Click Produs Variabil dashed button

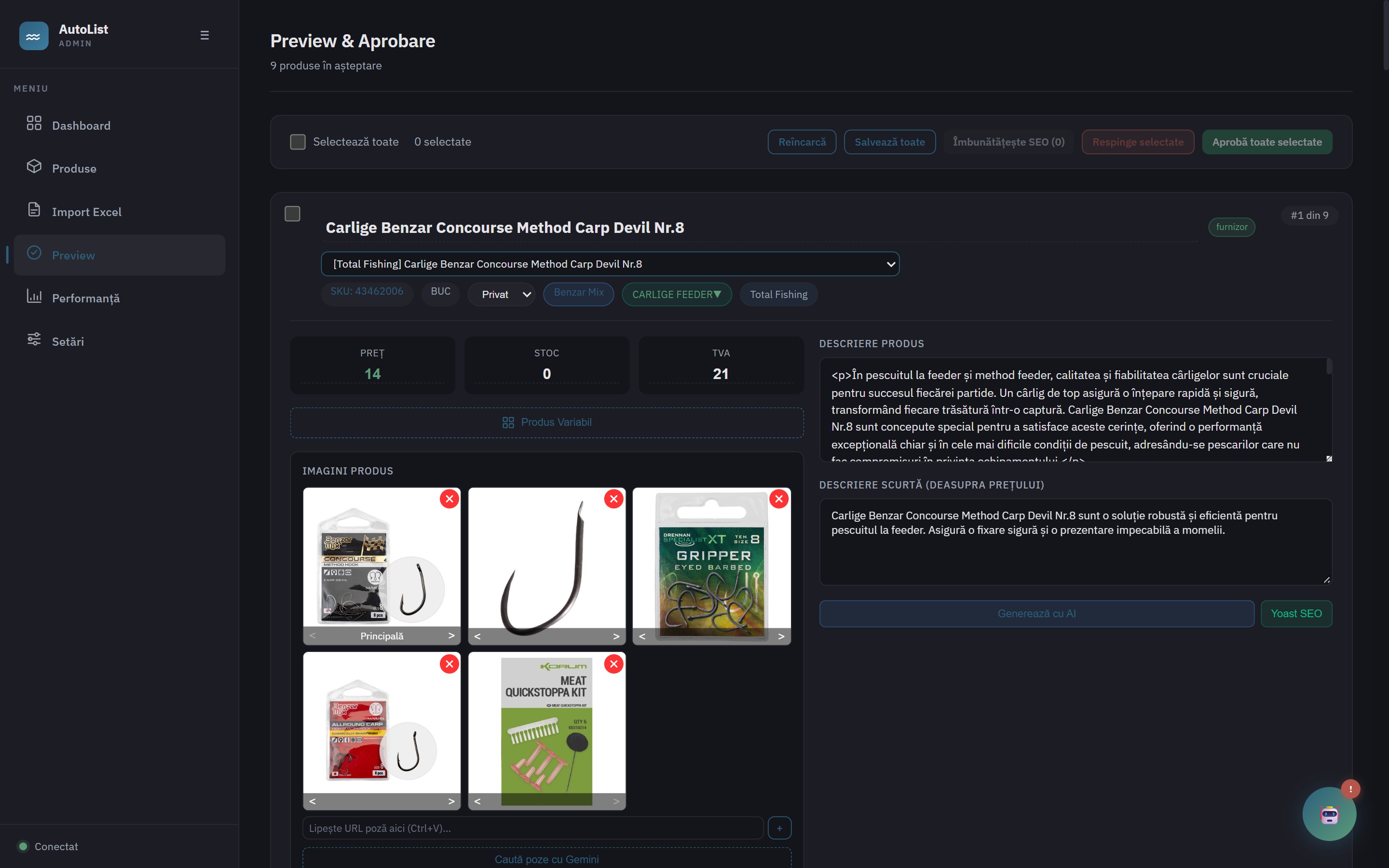click(x=546, y=422)
